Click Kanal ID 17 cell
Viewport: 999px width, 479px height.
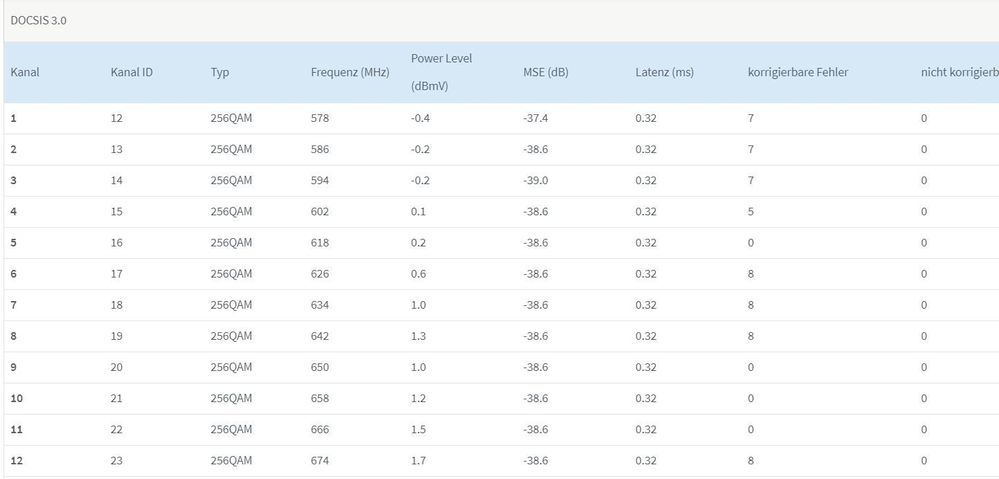(x=117, y=274)
